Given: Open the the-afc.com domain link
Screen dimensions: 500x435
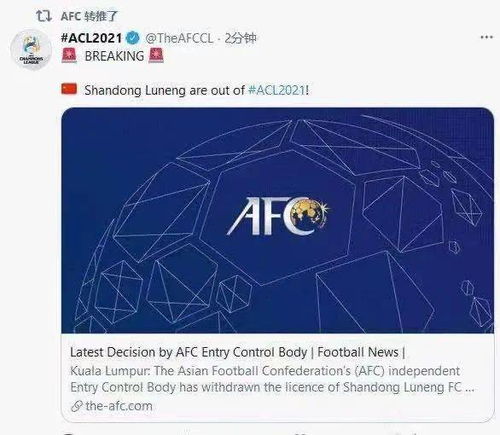Looking at the screenshot, I should pyautogui.click(x=119, y=406).
